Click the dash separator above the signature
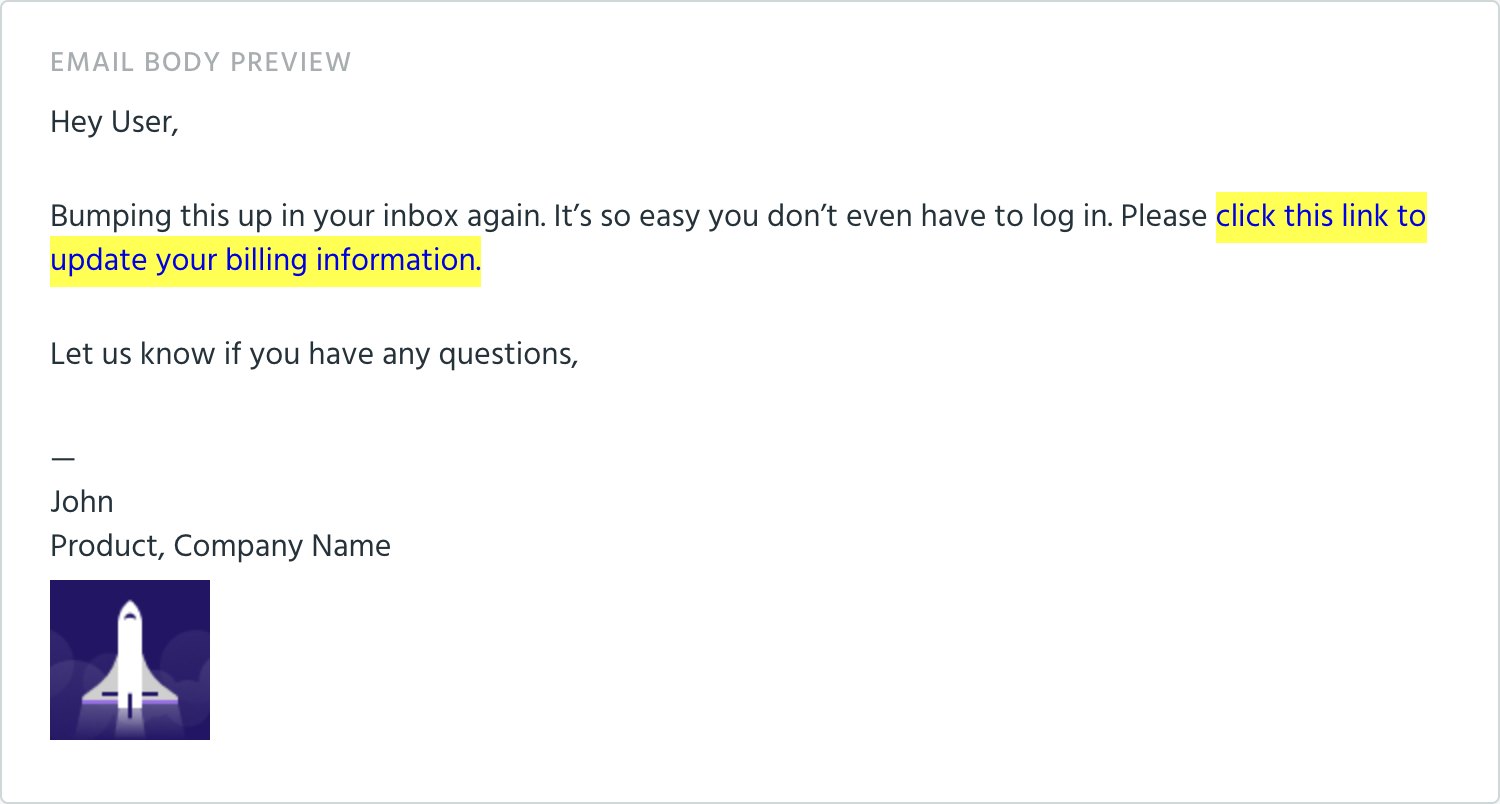1500x804 pixels. pyautogui.click(x=62, y=458)
